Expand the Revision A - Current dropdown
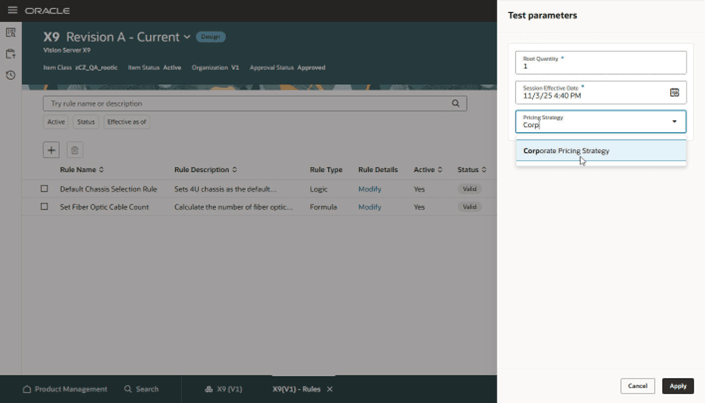 point(187,37)
